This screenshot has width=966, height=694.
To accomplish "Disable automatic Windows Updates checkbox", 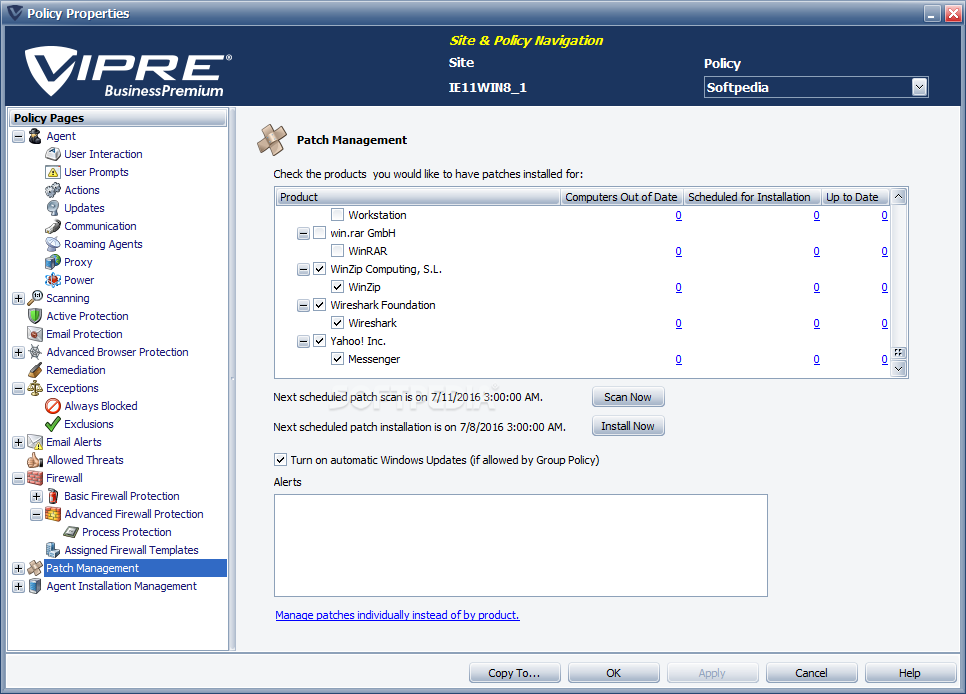I will 280,460.
